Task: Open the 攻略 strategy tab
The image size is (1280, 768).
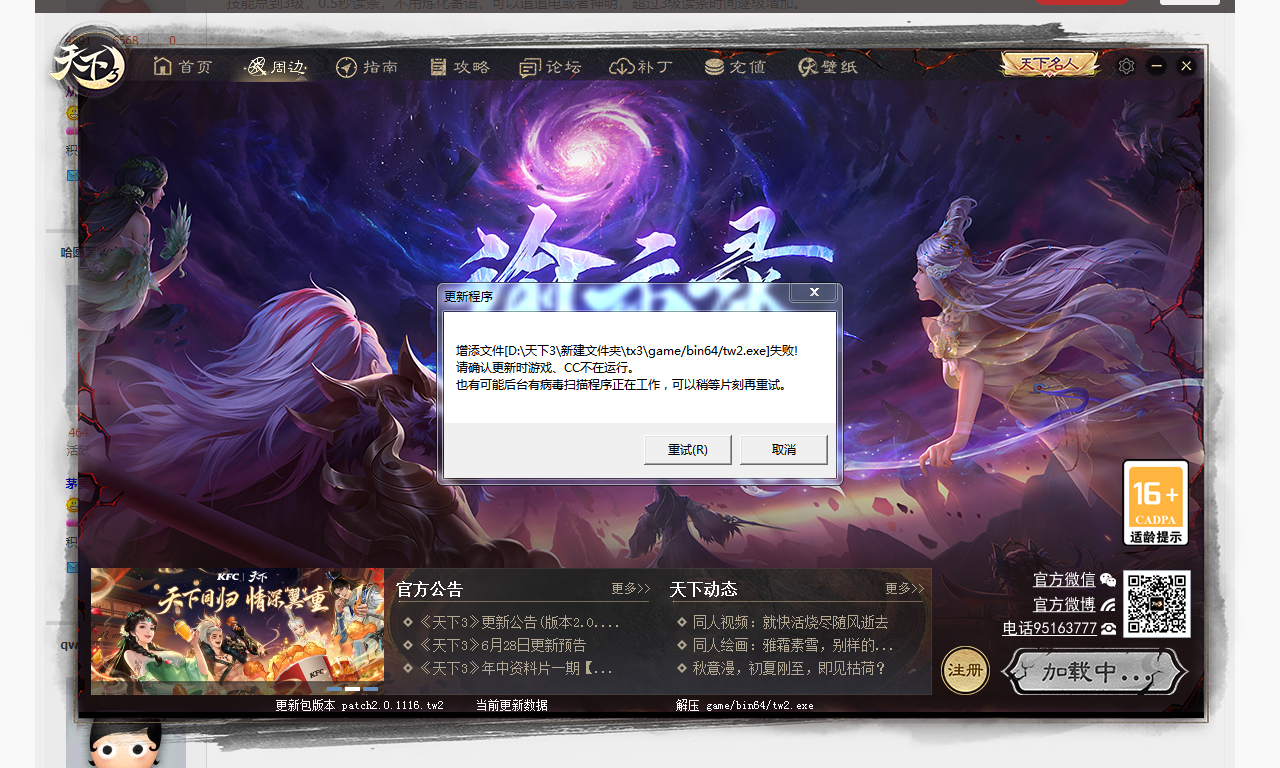Action: pyautogui.click(x=459, y=67)
